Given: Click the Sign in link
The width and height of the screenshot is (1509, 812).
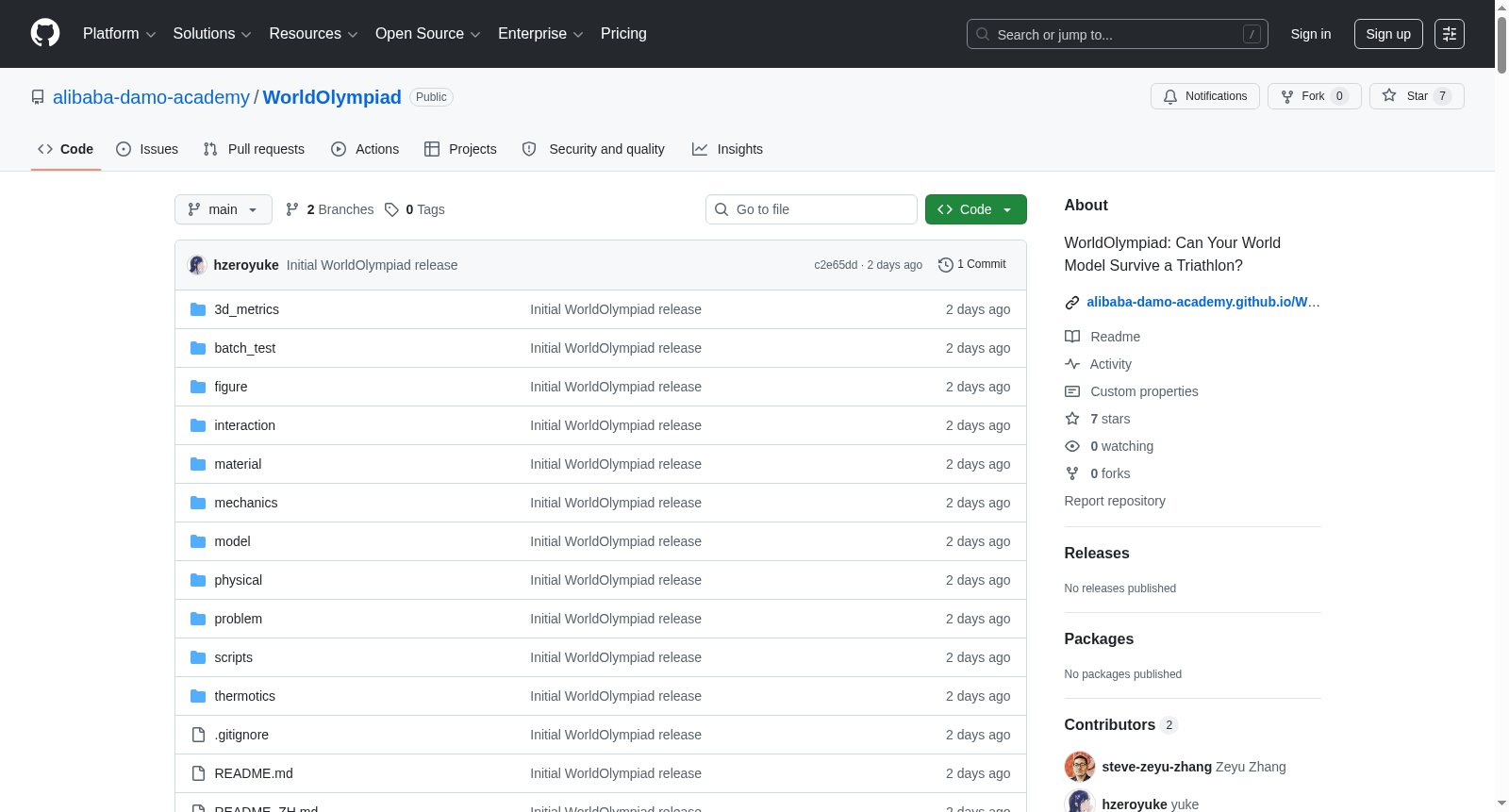Looking at the screenshot, I should tap(1311, 34).
